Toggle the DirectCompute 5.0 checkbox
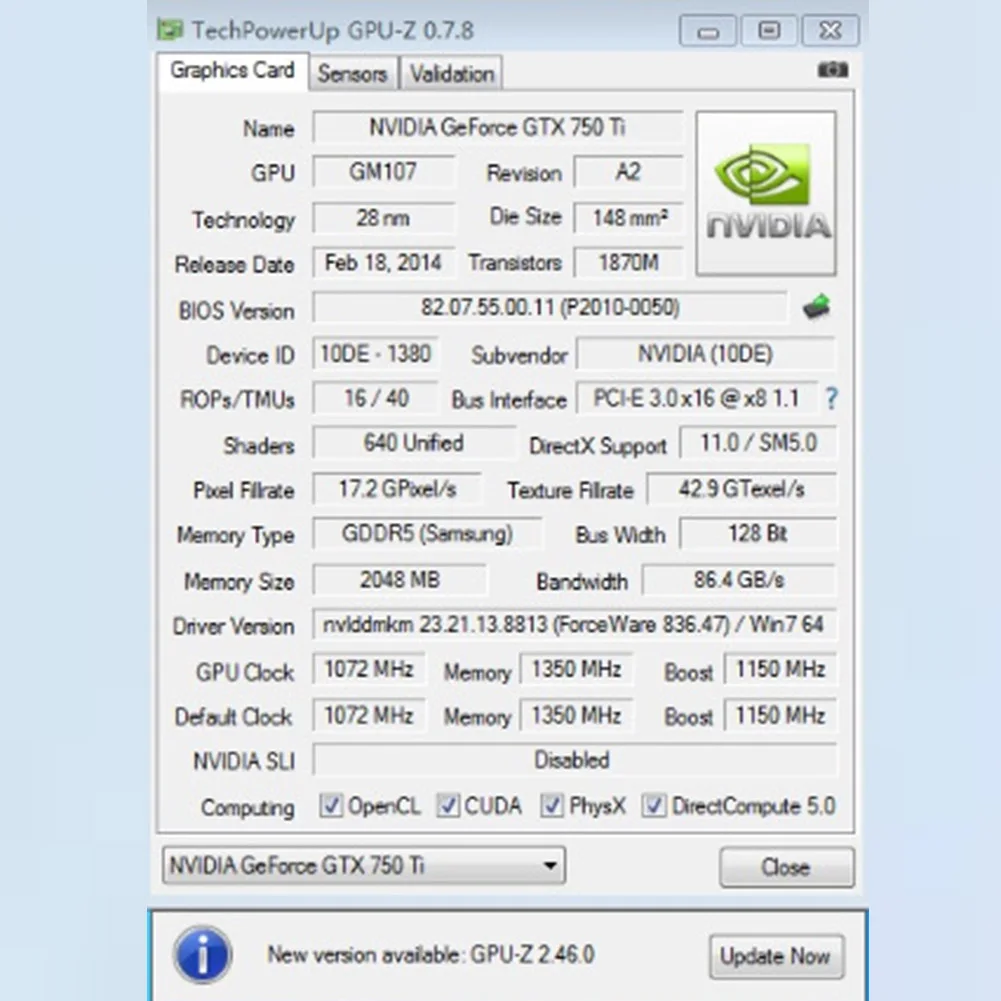 click(x=654, y=806)
